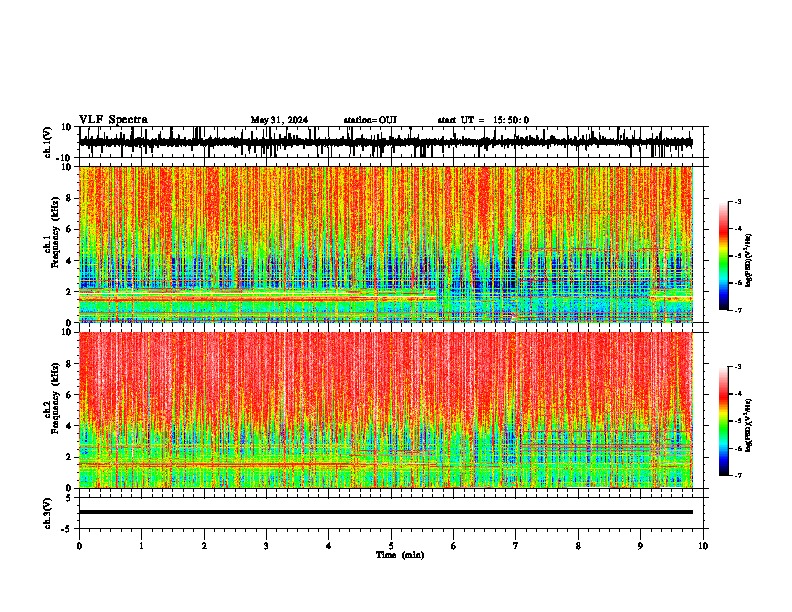
Task: Click the time axis tick label 0
Action: (79, 545)
